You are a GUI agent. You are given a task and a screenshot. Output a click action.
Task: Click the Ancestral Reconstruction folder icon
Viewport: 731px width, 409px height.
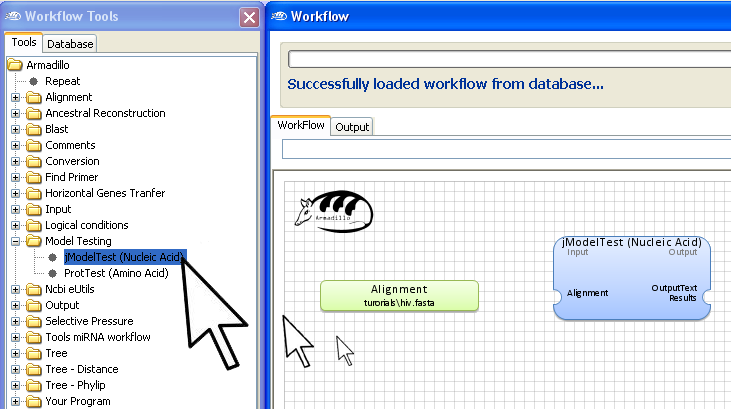[x=34, y=113]
